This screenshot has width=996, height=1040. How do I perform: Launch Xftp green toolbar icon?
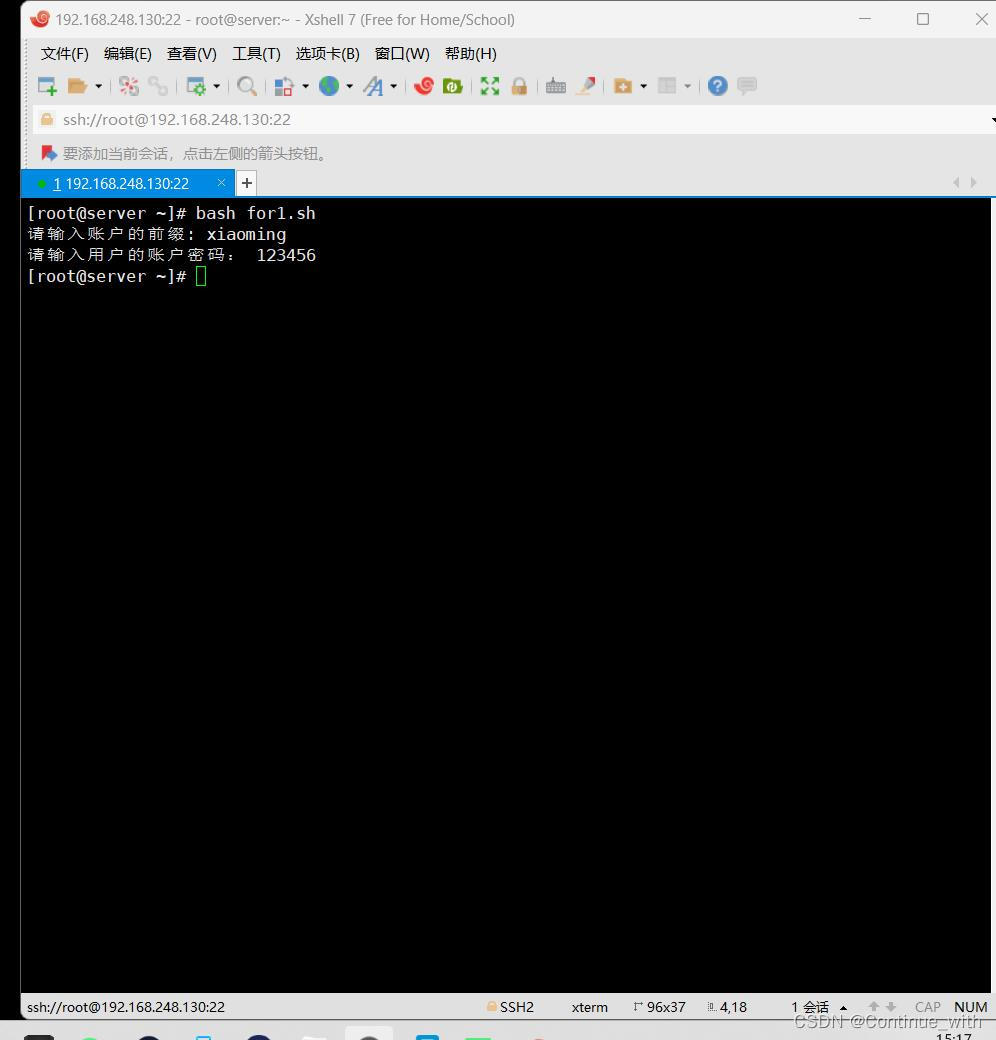tap(453, 86)
